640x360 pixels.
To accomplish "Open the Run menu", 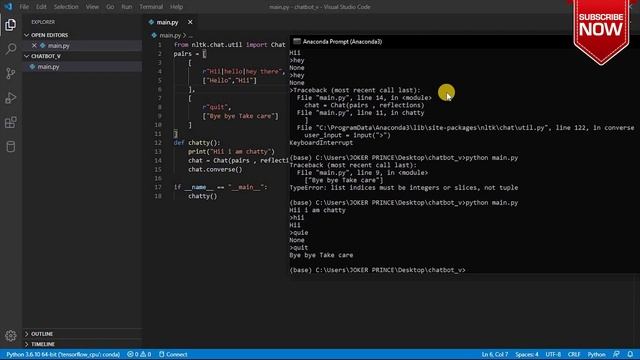I will 127,7.
